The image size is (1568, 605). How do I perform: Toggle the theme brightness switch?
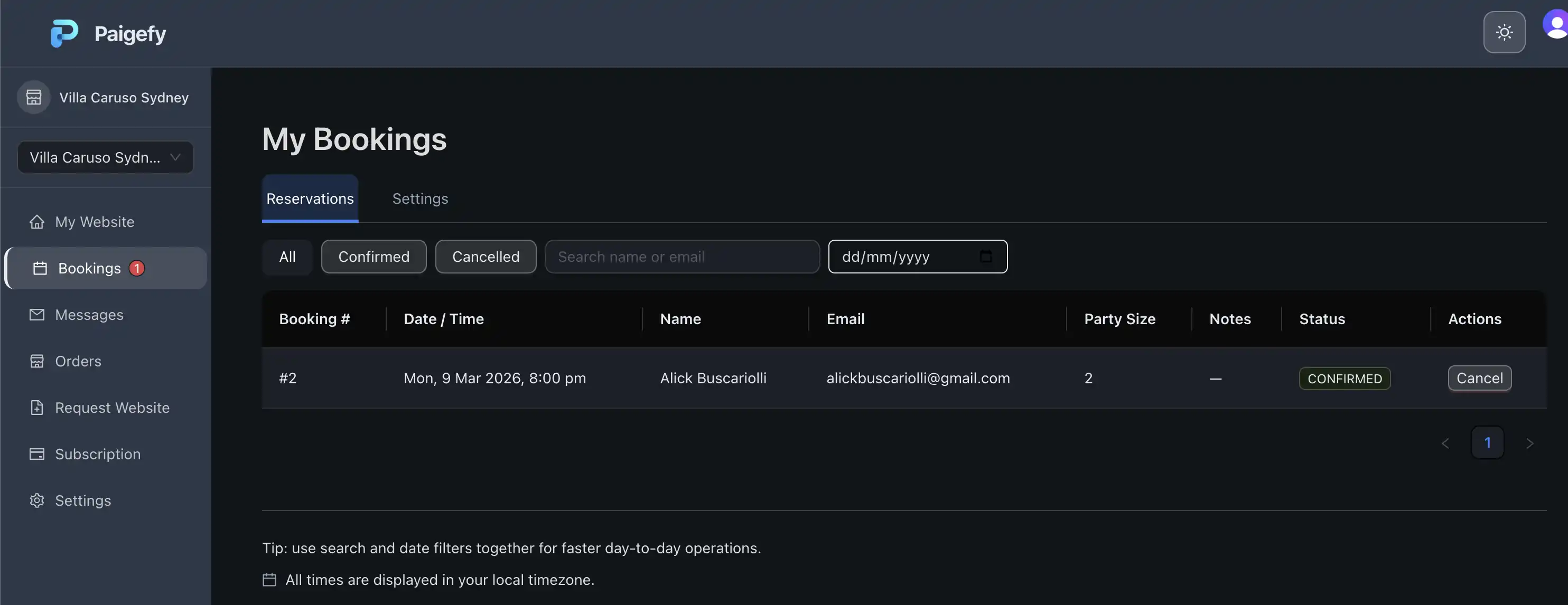pos(1504,32)
